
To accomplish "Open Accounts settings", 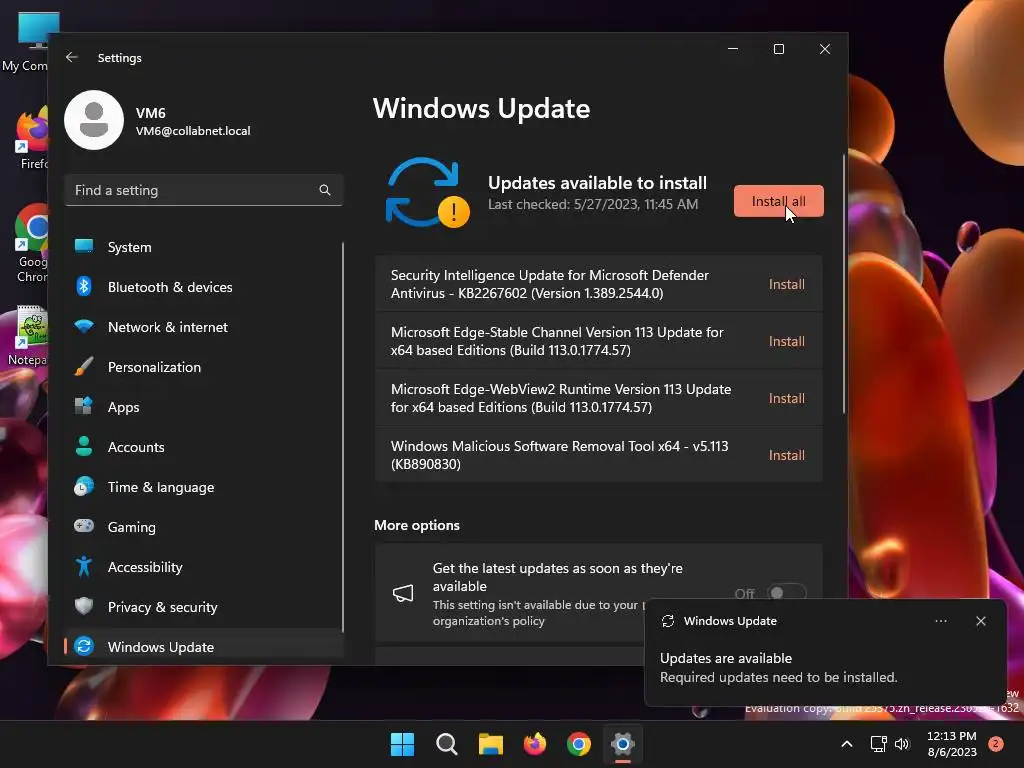I will (204, 447).
